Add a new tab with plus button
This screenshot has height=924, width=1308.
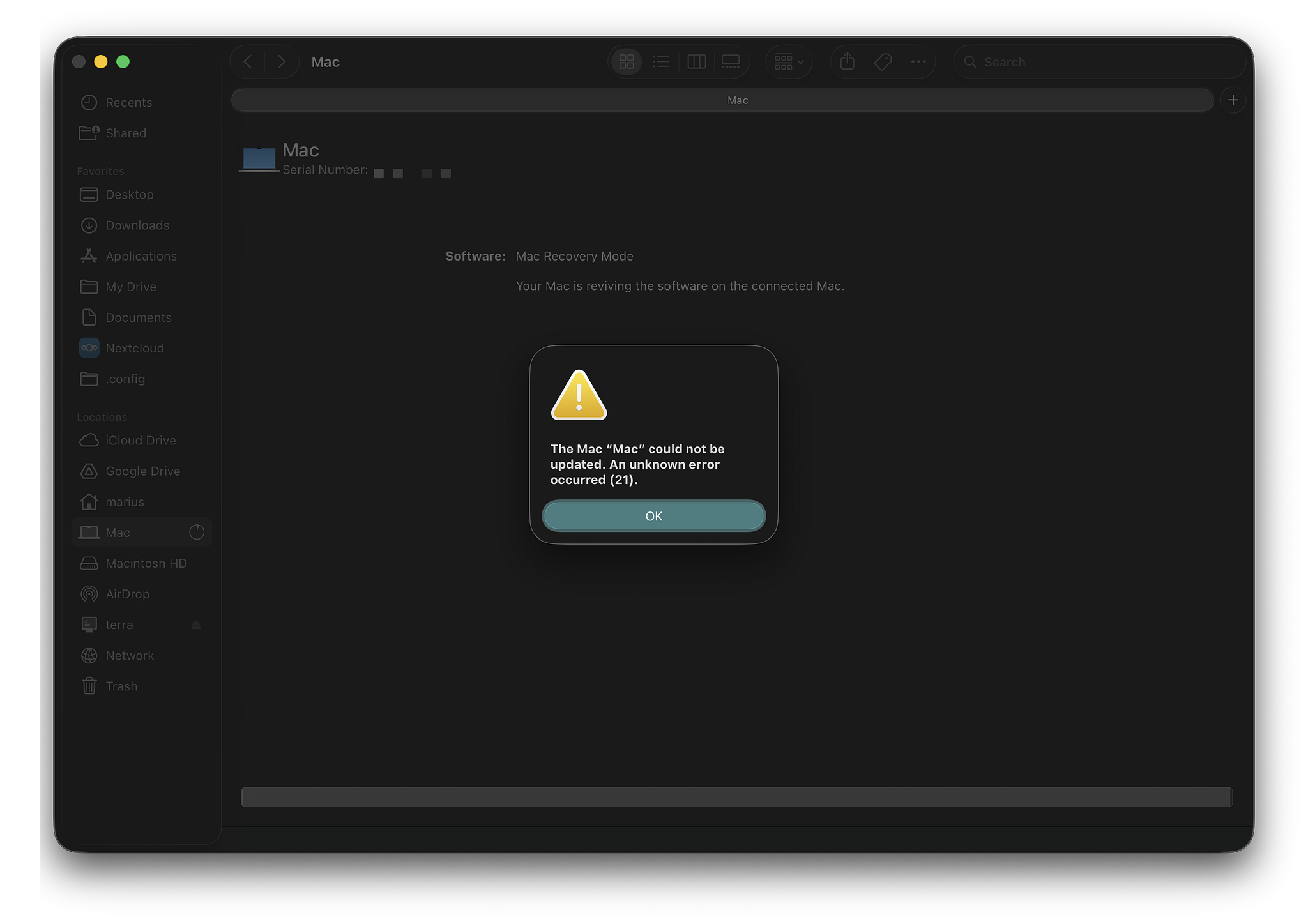click(1233, 100)
